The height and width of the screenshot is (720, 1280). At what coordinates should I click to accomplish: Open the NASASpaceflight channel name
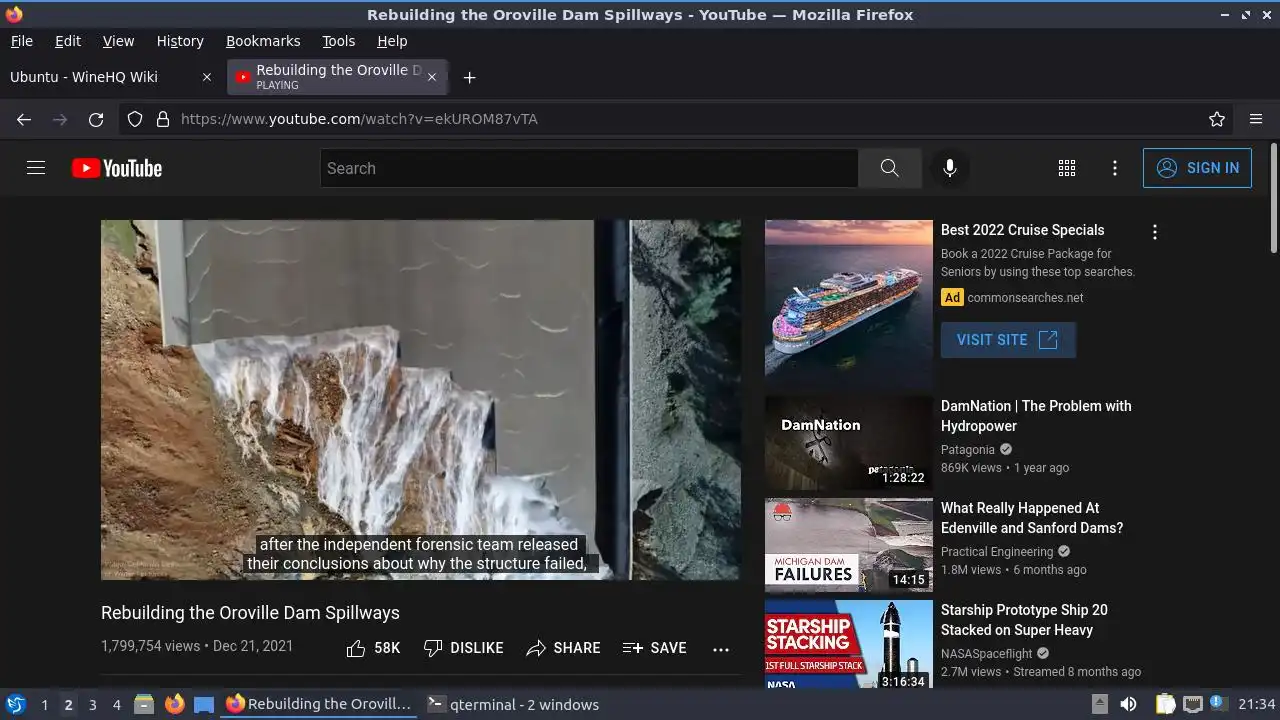(x=987, y=654)
